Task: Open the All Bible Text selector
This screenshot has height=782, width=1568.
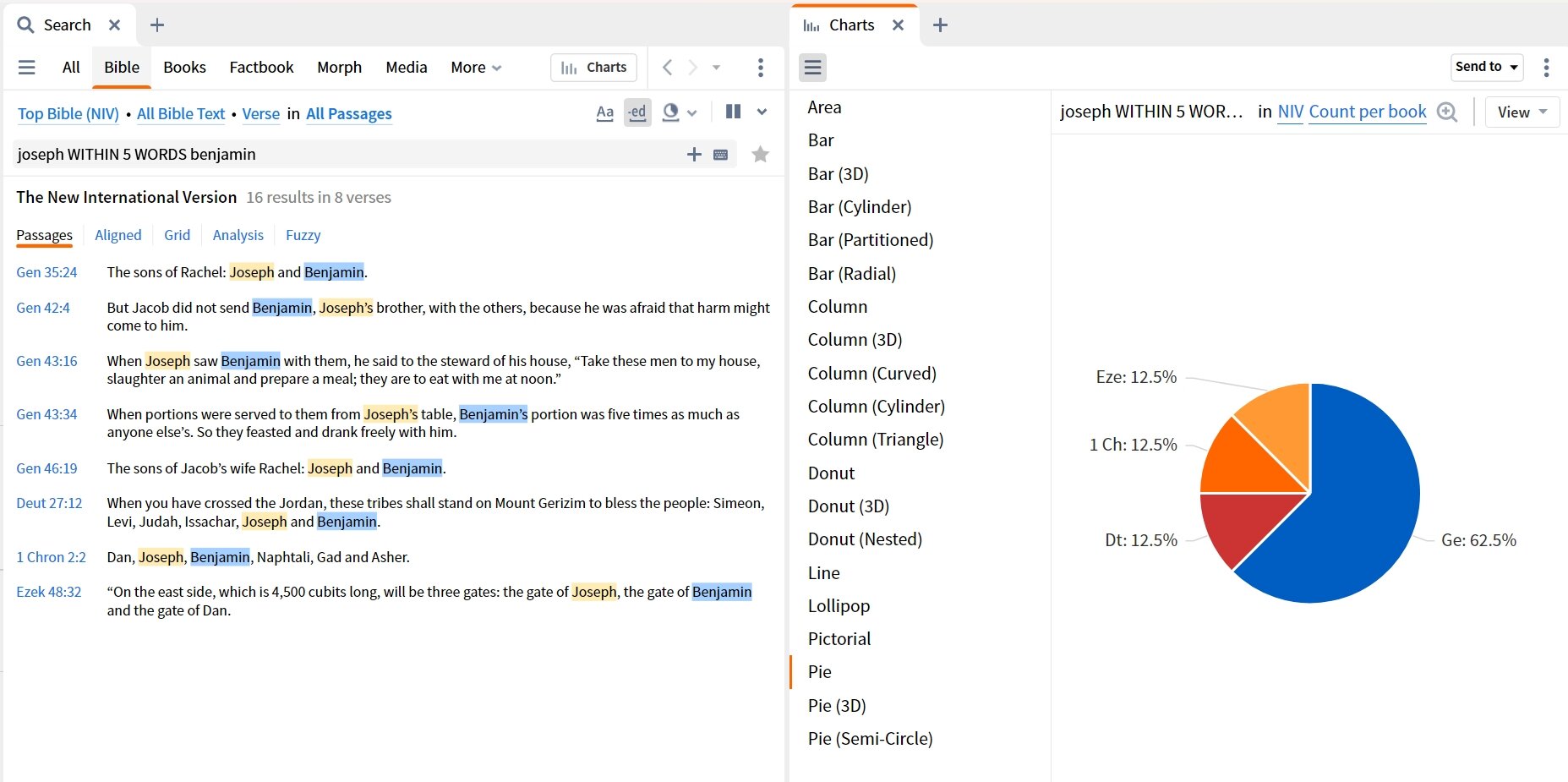Action: (x=181, y=113)
